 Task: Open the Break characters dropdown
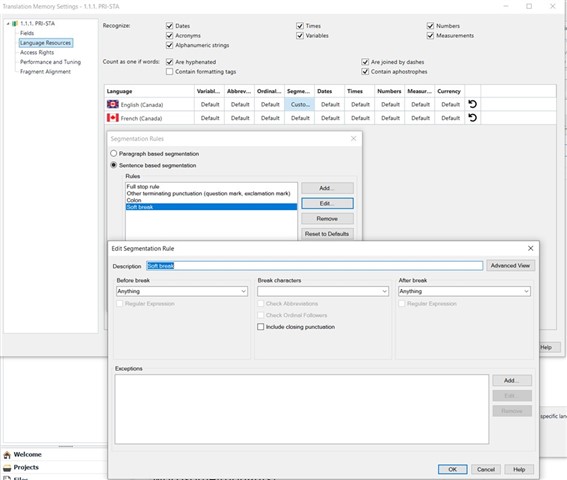tap(323, 291)
